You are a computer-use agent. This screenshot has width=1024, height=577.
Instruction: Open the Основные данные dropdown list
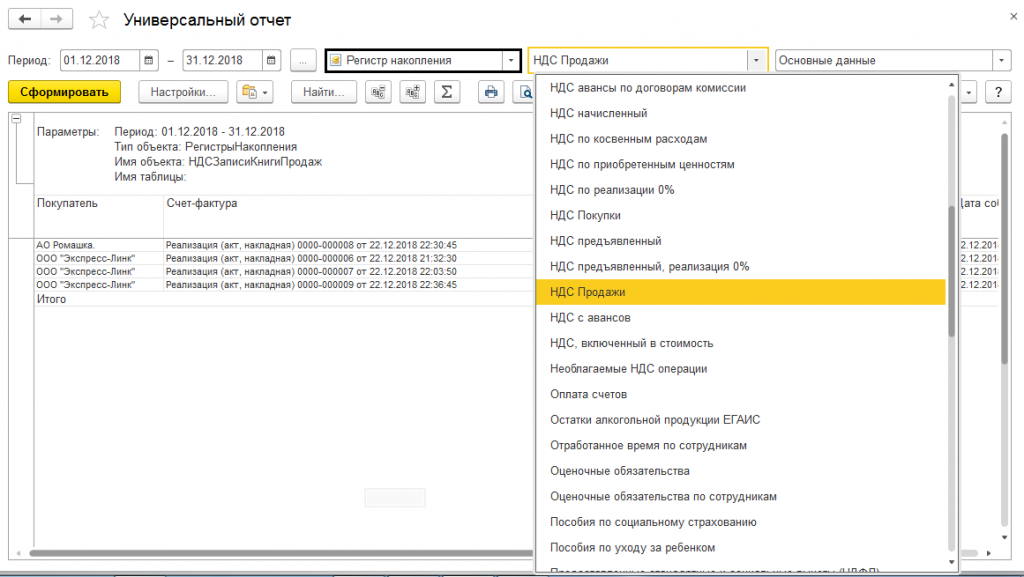tap(1001, 61)
